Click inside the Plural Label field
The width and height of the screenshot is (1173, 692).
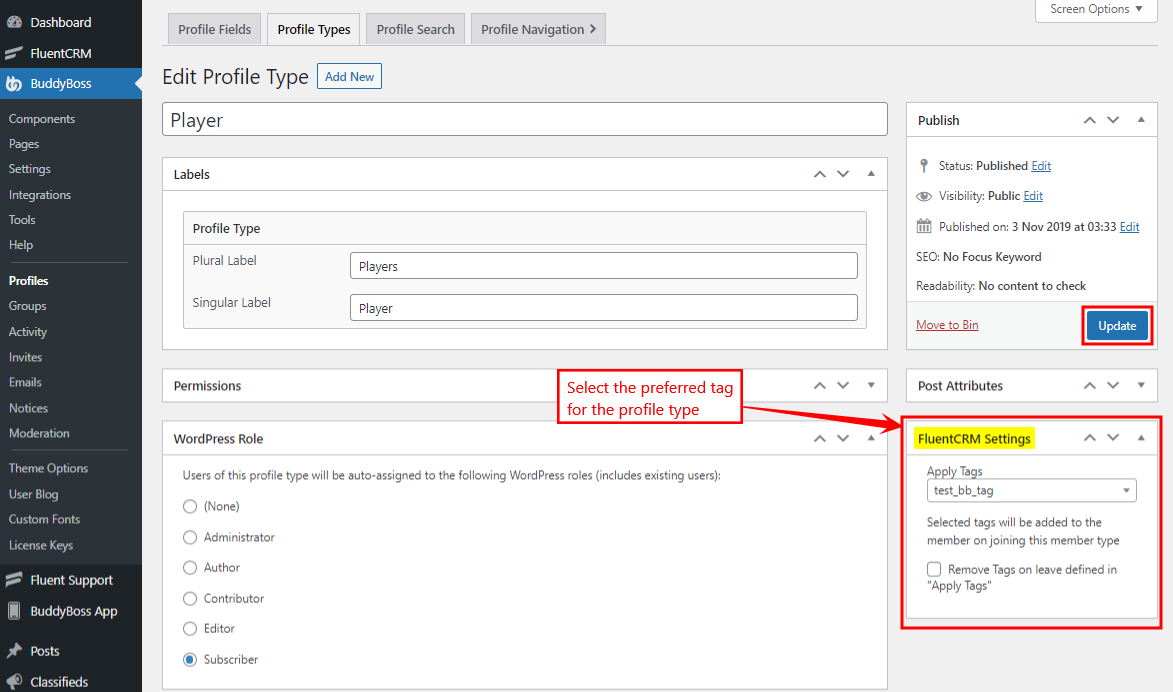(x=603, y=265)
